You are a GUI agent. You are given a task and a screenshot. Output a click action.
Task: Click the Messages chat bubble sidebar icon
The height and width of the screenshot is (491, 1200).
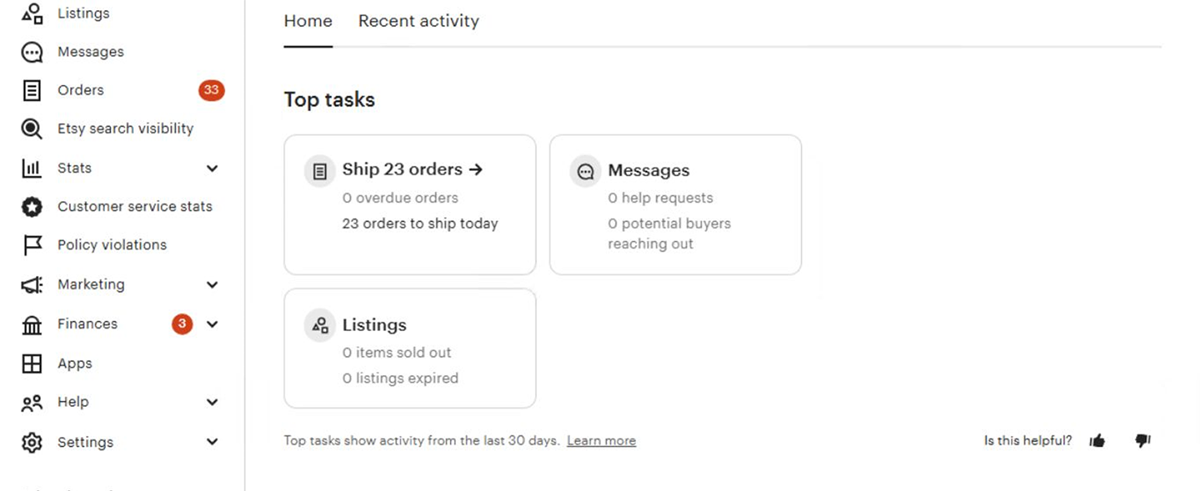pos(32,52)
